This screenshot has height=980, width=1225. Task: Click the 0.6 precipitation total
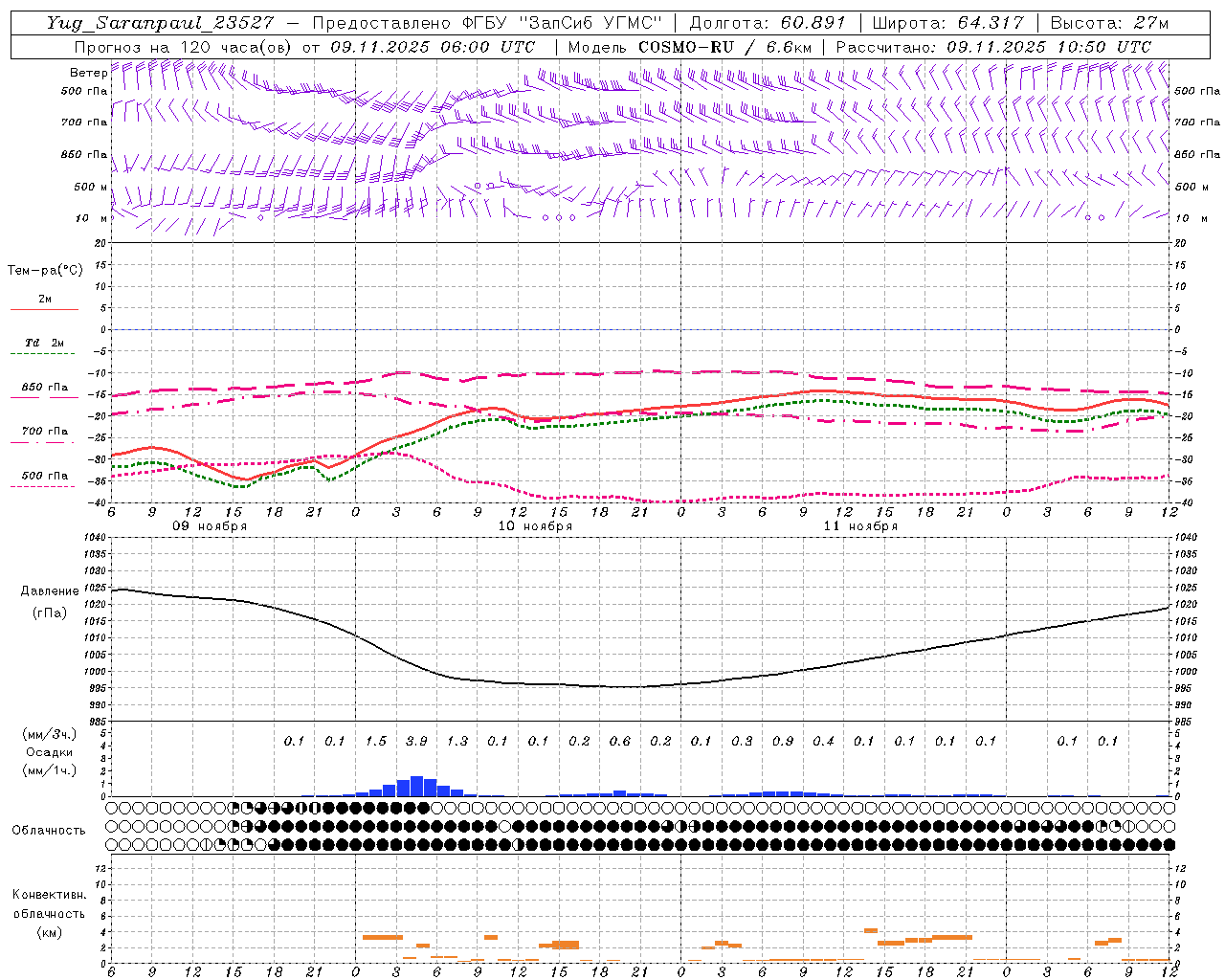tap(620, 742)
